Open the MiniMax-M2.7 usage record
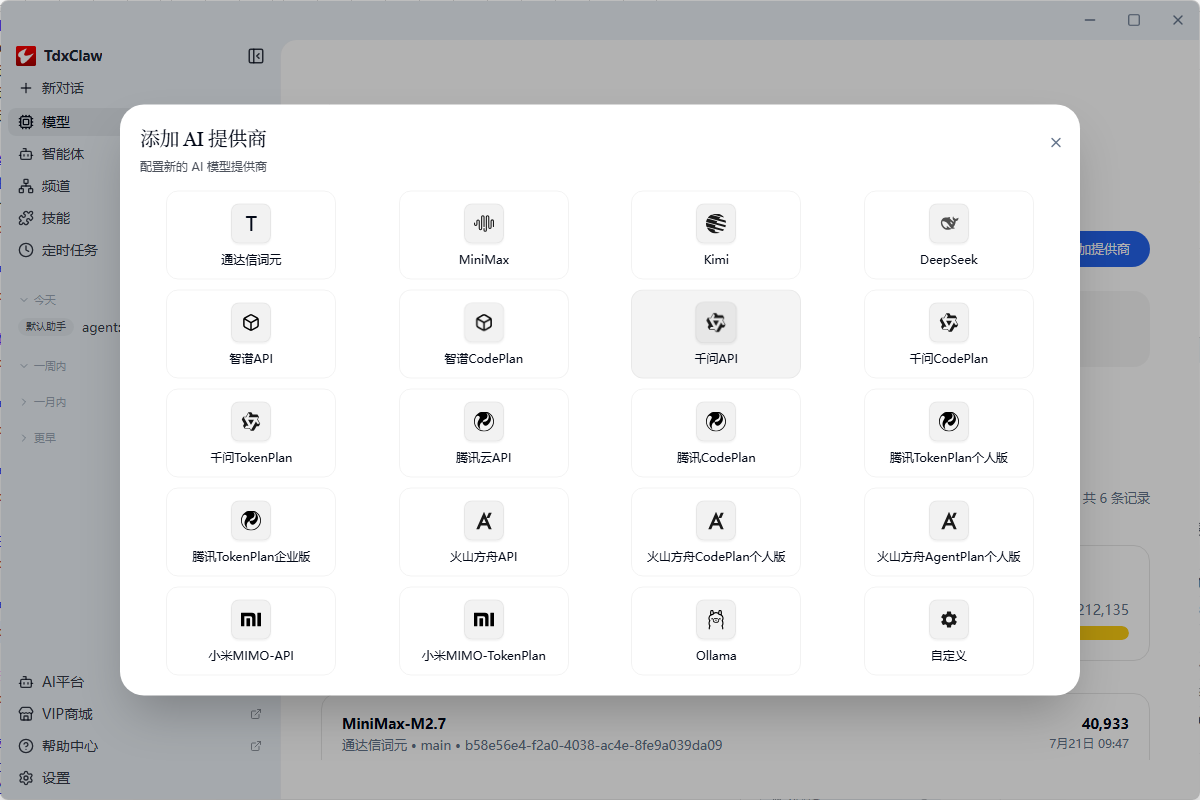This screenshot has height=800, width=1200. point(735,726)
